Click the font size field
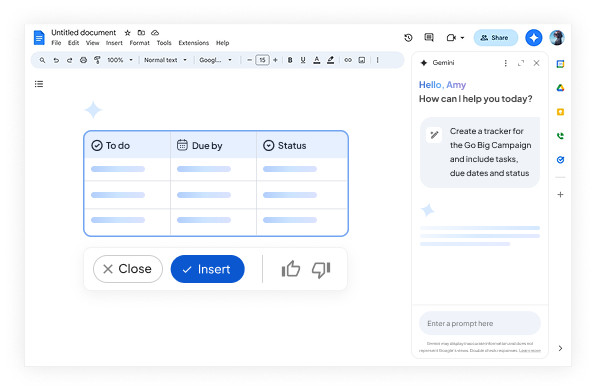The image size is (596, 391). point(262,60)
